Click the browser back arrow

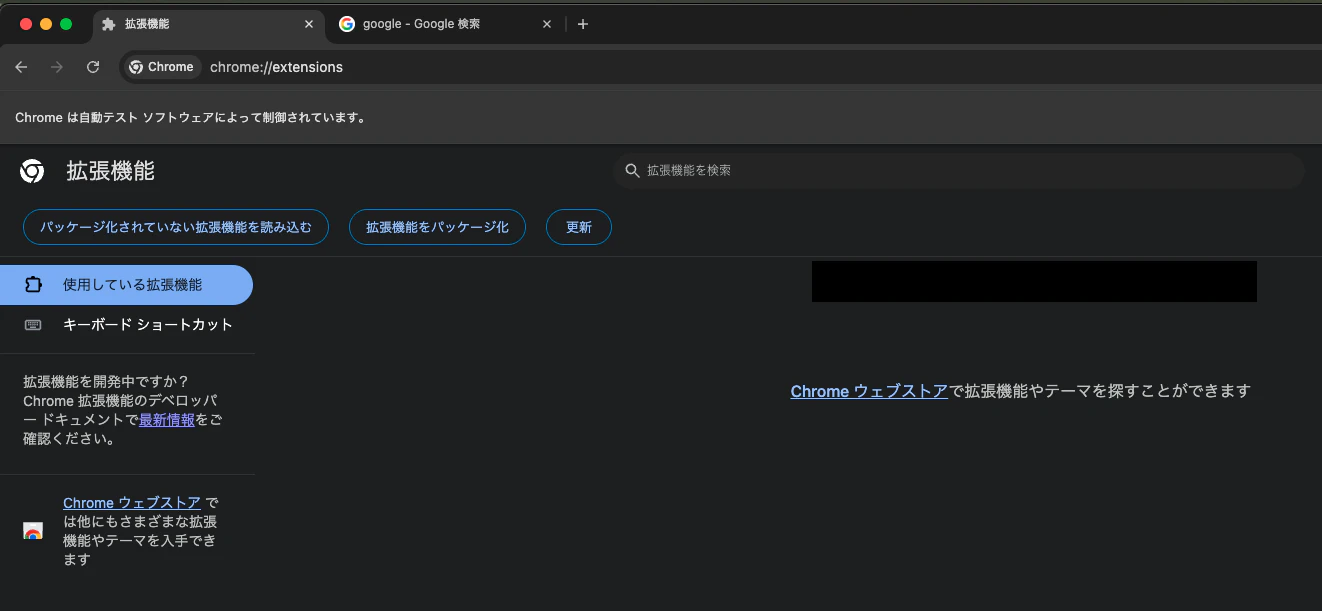tap(22, 67)
